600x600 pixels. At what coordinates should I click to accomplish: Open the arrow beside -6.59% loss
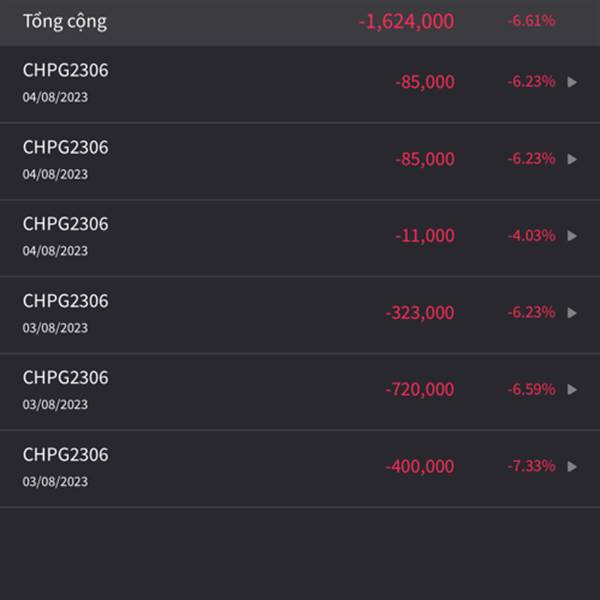(x=572, y=390)
